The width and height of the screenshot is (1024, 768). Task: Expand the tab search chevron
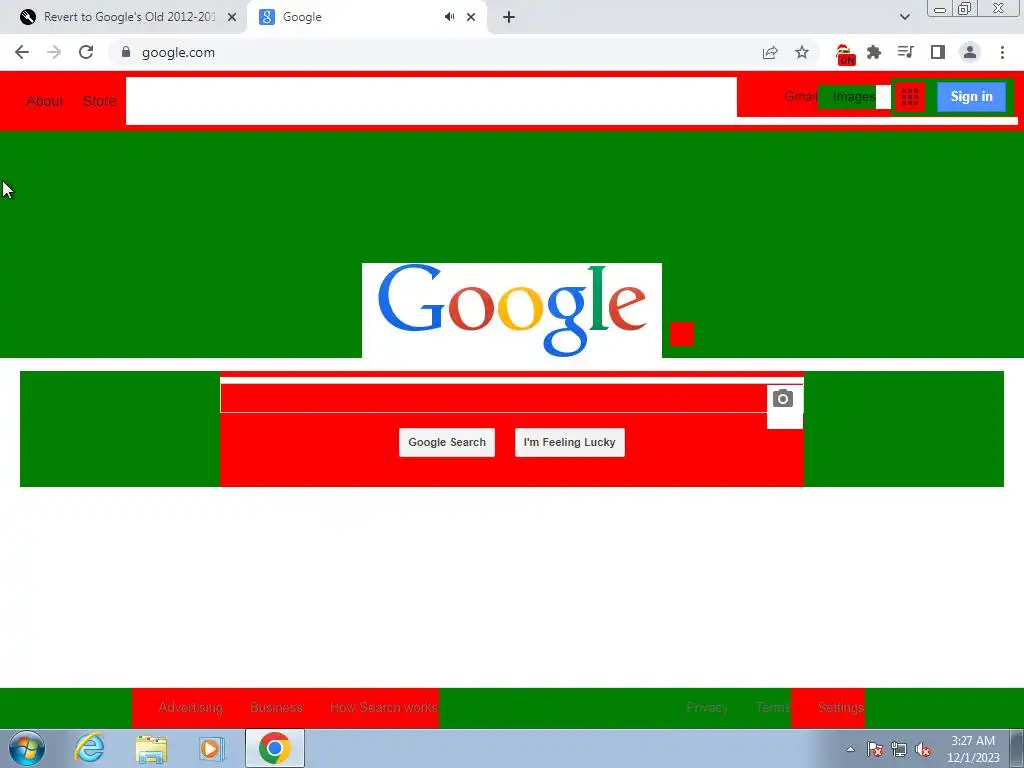904,17
